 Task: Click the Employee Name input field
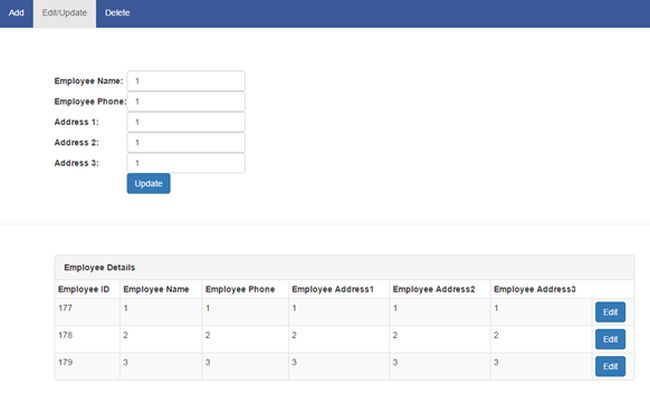(x=186, y=81)
